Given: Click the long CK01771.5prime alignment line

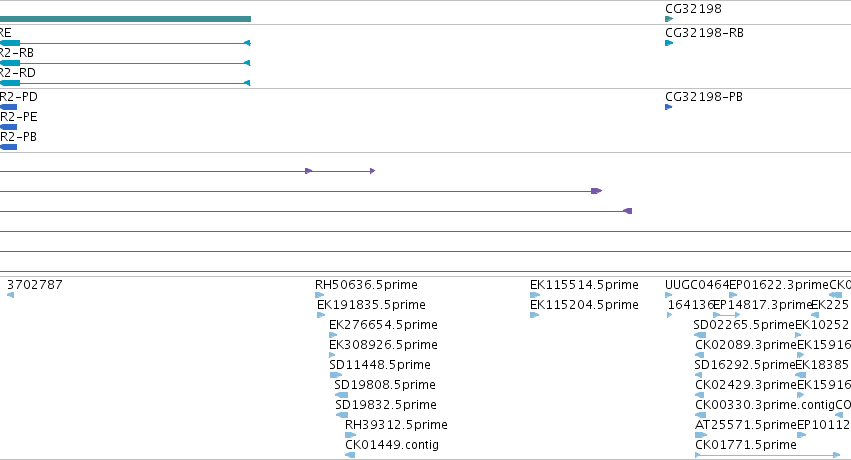Looking at the screenshot, I should click(x=768, y=455).
